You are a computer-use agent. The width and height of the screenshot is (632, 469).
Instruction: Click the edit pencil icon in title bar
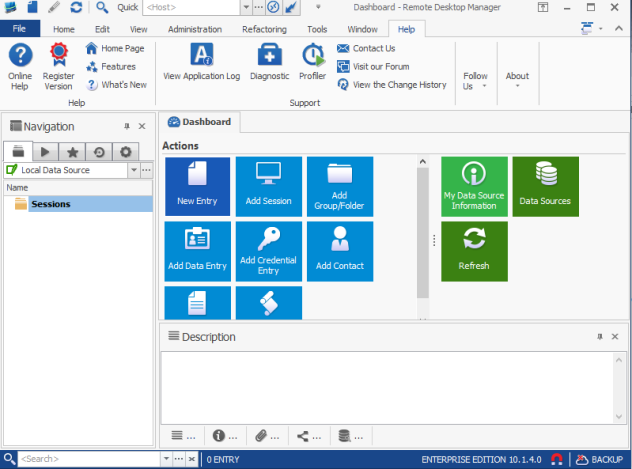(54, 7)
